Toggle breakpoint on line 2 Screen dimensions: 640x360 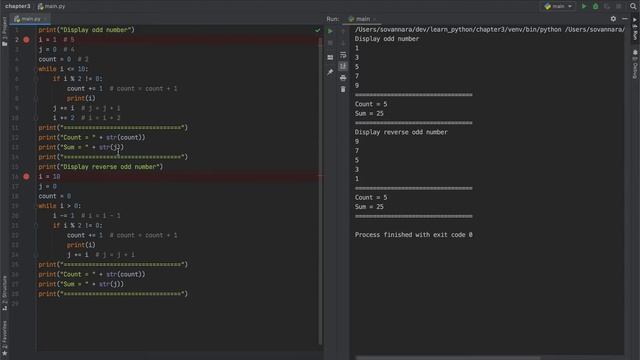coord(26,40)
